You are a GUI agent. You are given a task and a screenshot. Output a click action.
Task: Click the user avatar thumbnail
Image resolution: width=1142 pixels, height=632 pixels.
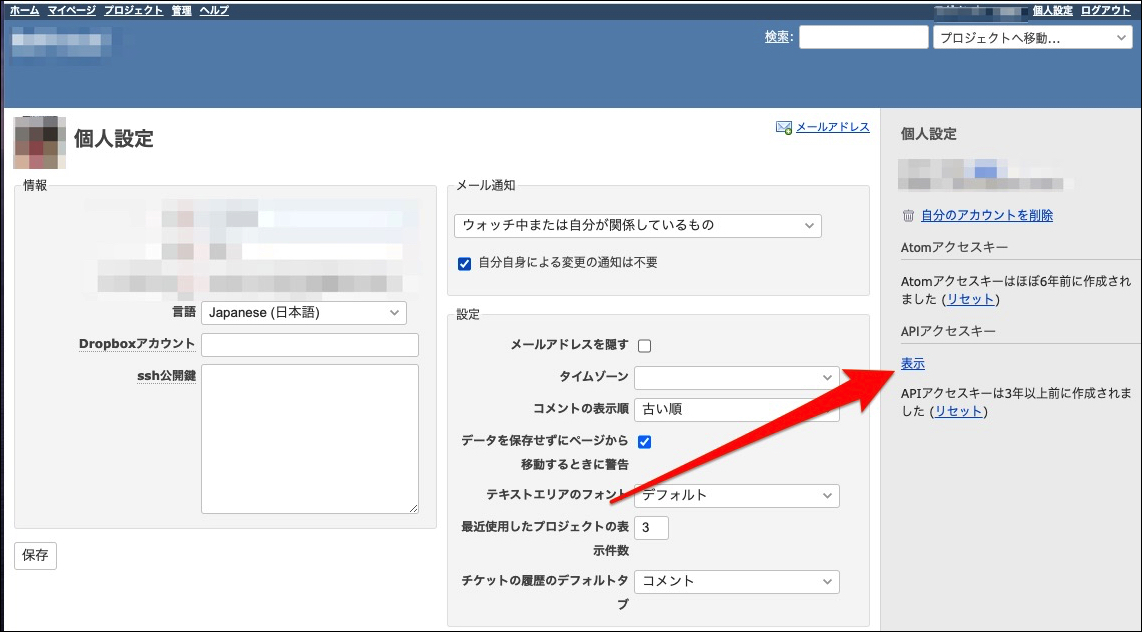(38, 142)
